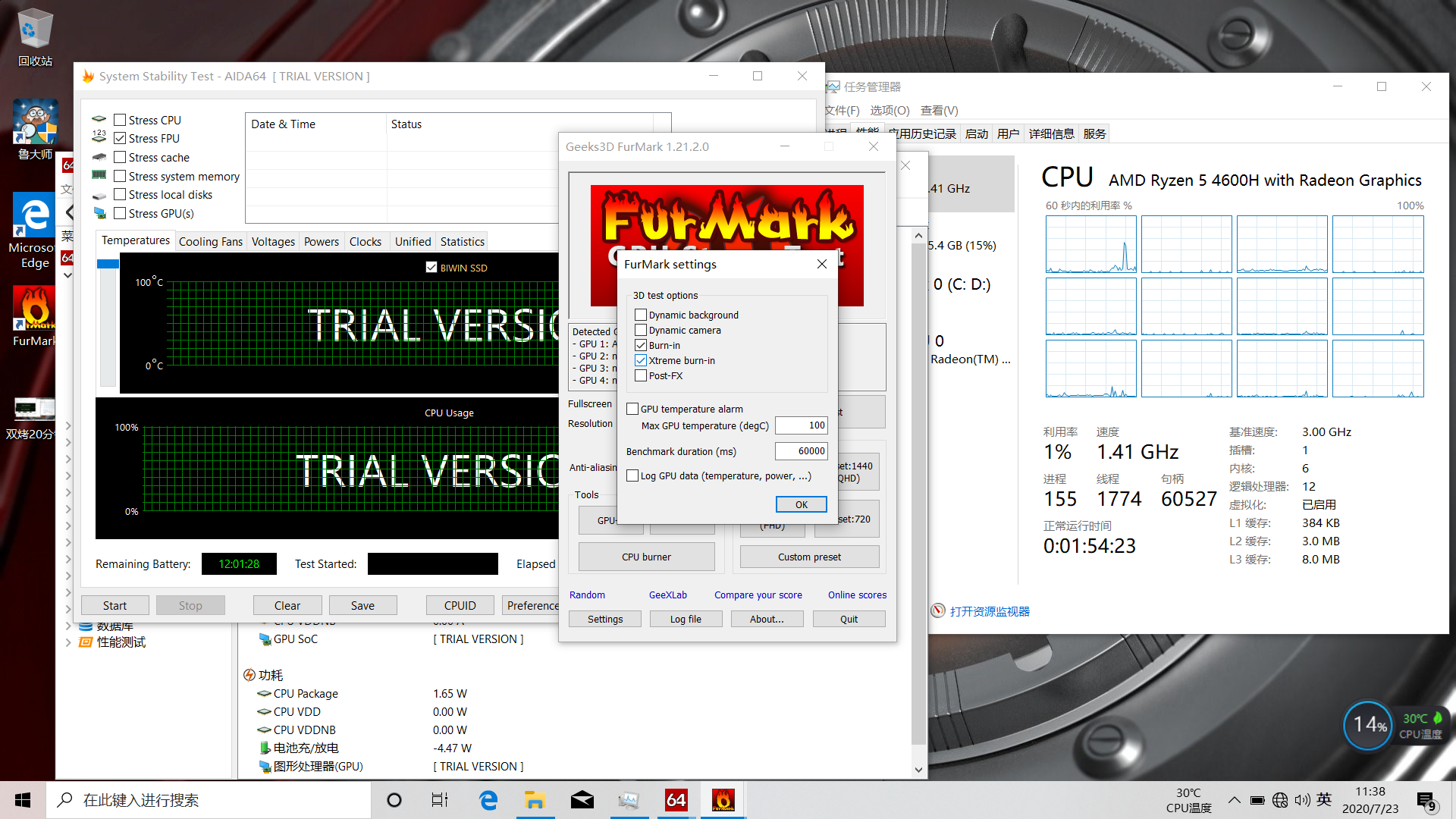Click the resource monitor icon in Task Manager
Image resolution: width=1456 pixels, height=819 pixels.
(x=938, y=611)
